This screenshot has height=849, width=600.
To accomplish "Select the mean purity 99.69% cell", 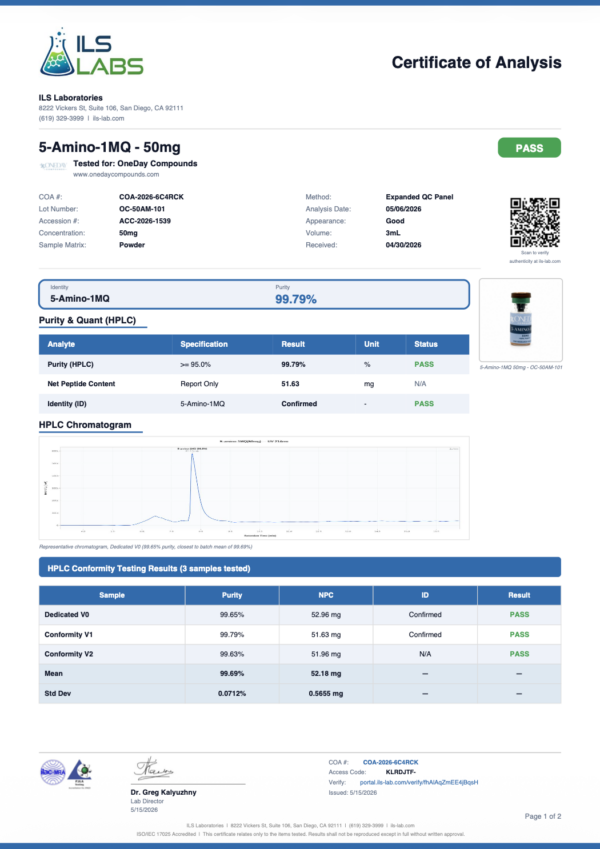I will (x=232, y=674).
